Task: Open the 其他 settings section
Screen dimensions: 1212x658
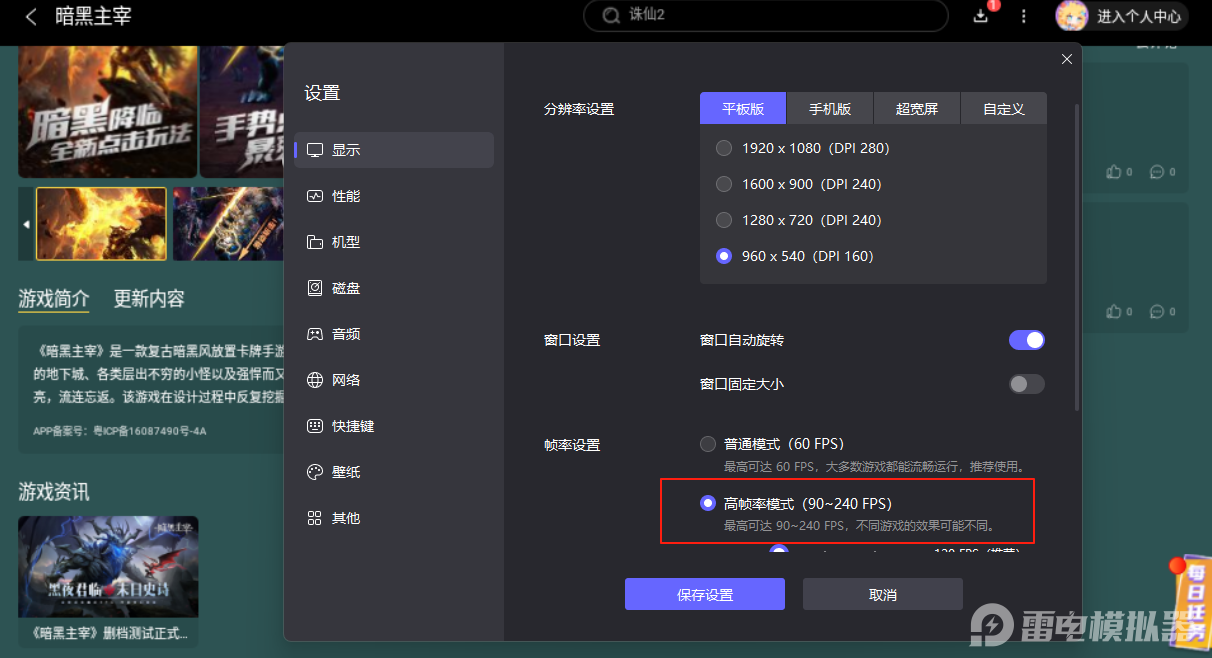Action: (394, 518)
